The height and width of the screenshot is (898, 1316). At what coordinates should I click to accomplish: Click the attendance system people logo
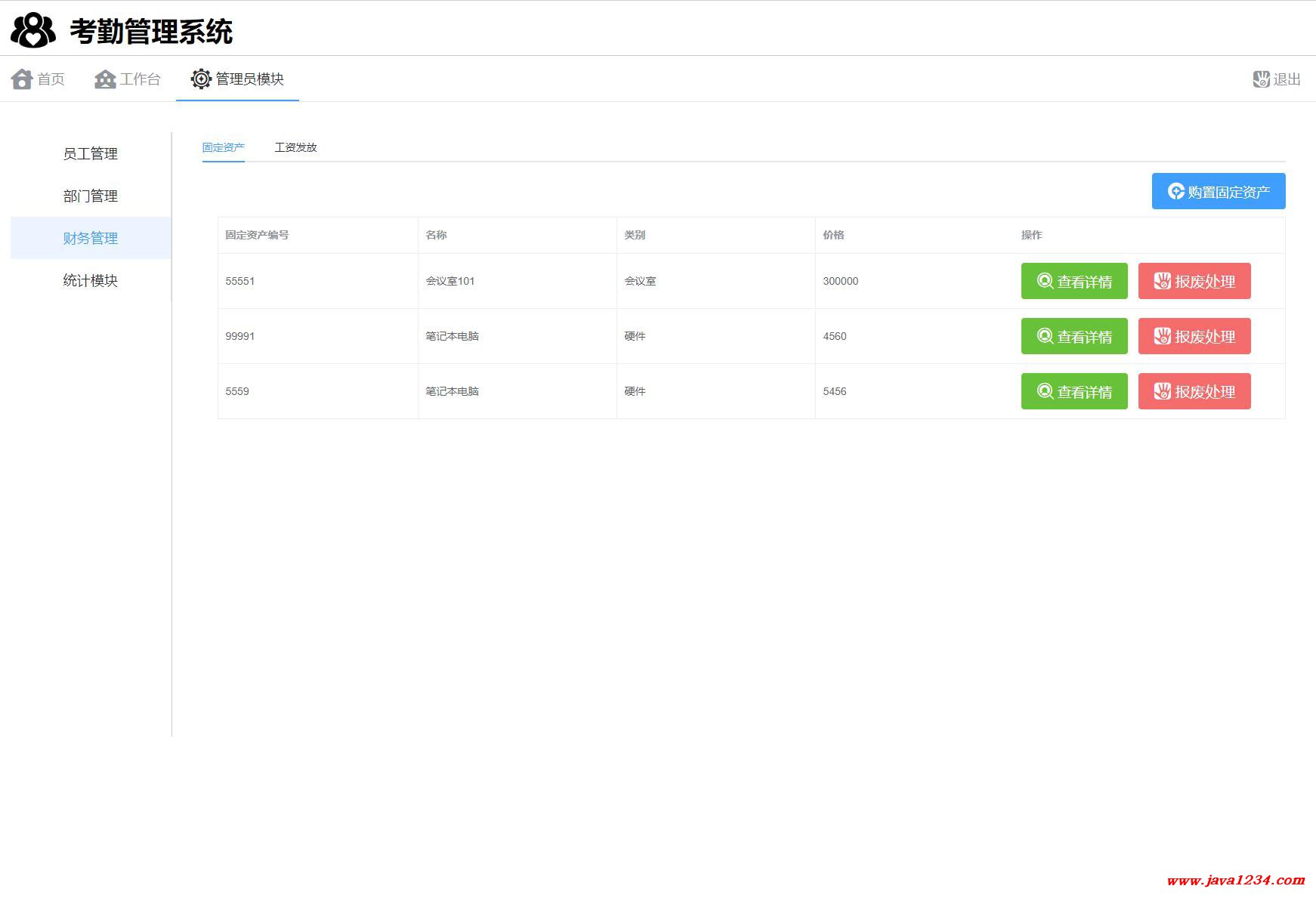click(x=33, y=30)
